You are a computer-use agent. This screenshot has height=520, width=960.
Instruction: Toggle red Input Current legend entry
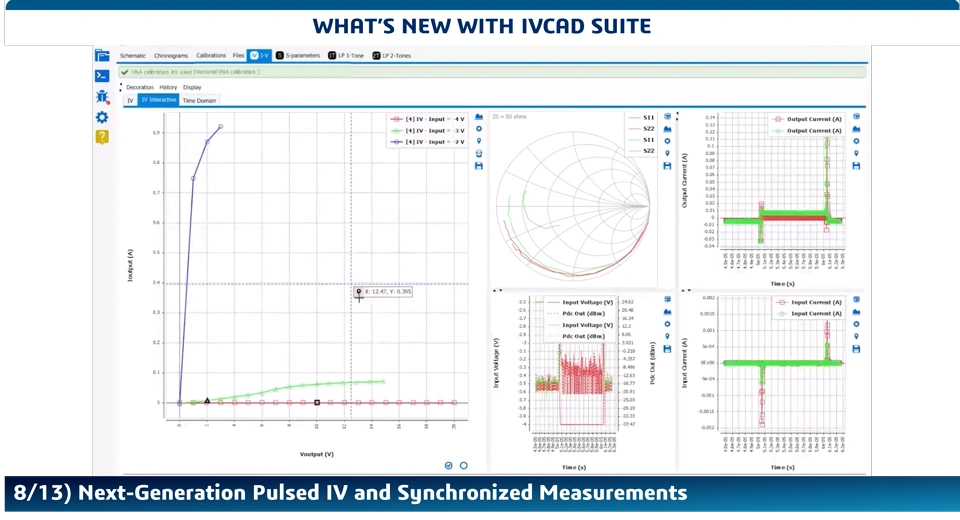pos(810,302)
